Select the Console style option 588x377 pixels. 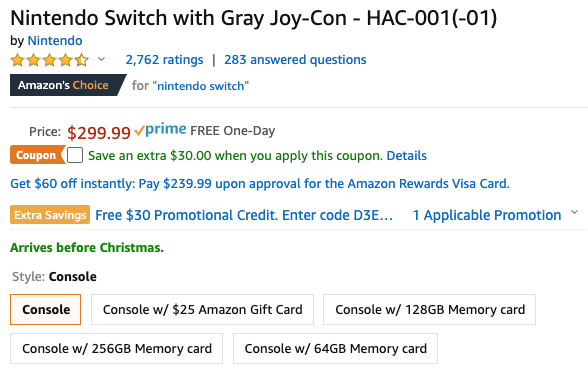45,309
